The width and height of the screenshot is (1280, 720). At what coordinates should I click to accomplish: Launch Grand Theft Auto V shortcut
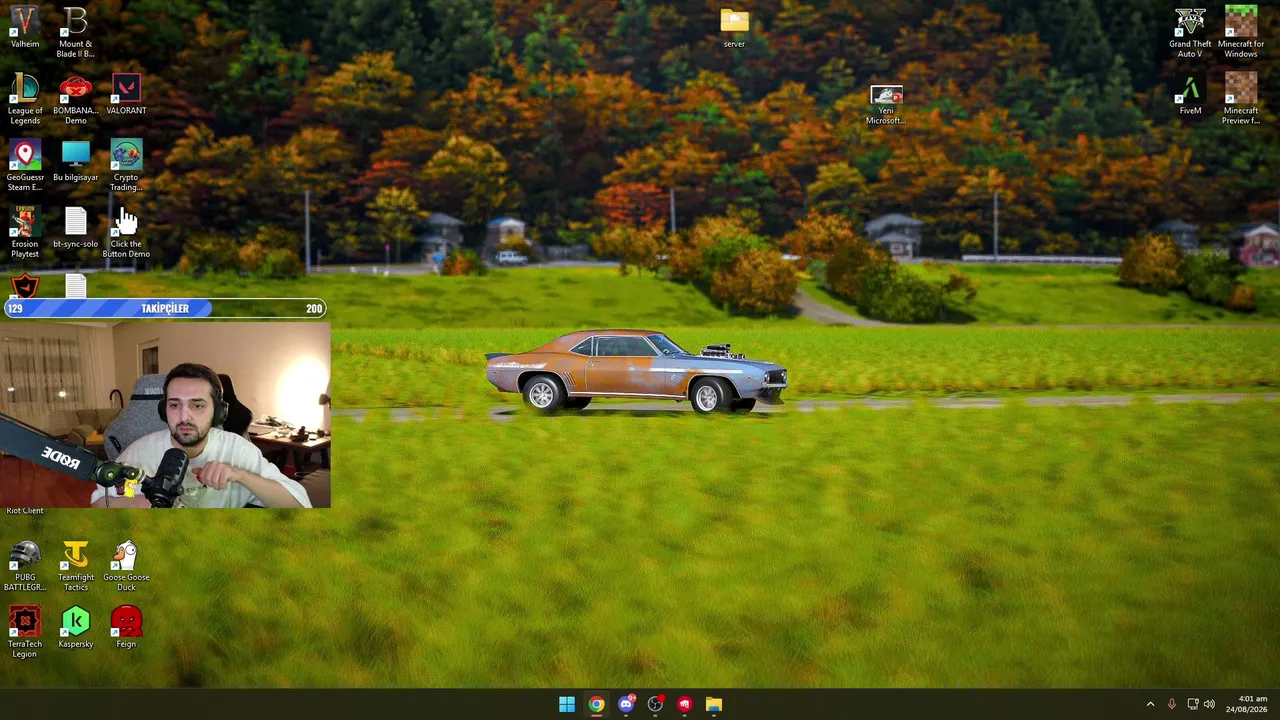point(1190,31)
